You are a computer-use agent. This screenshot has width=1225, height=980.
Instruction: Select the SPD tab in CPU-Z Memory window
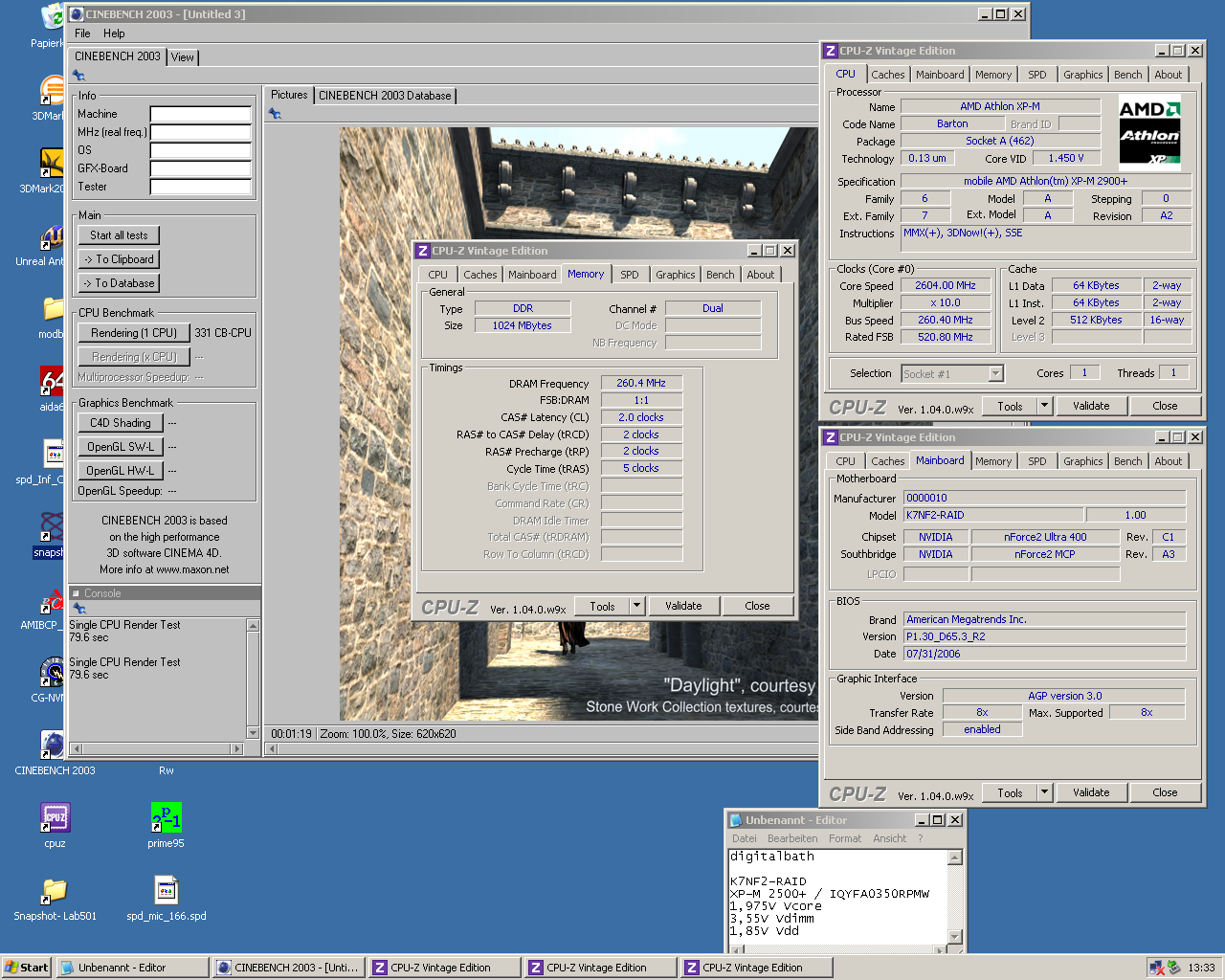629,275
